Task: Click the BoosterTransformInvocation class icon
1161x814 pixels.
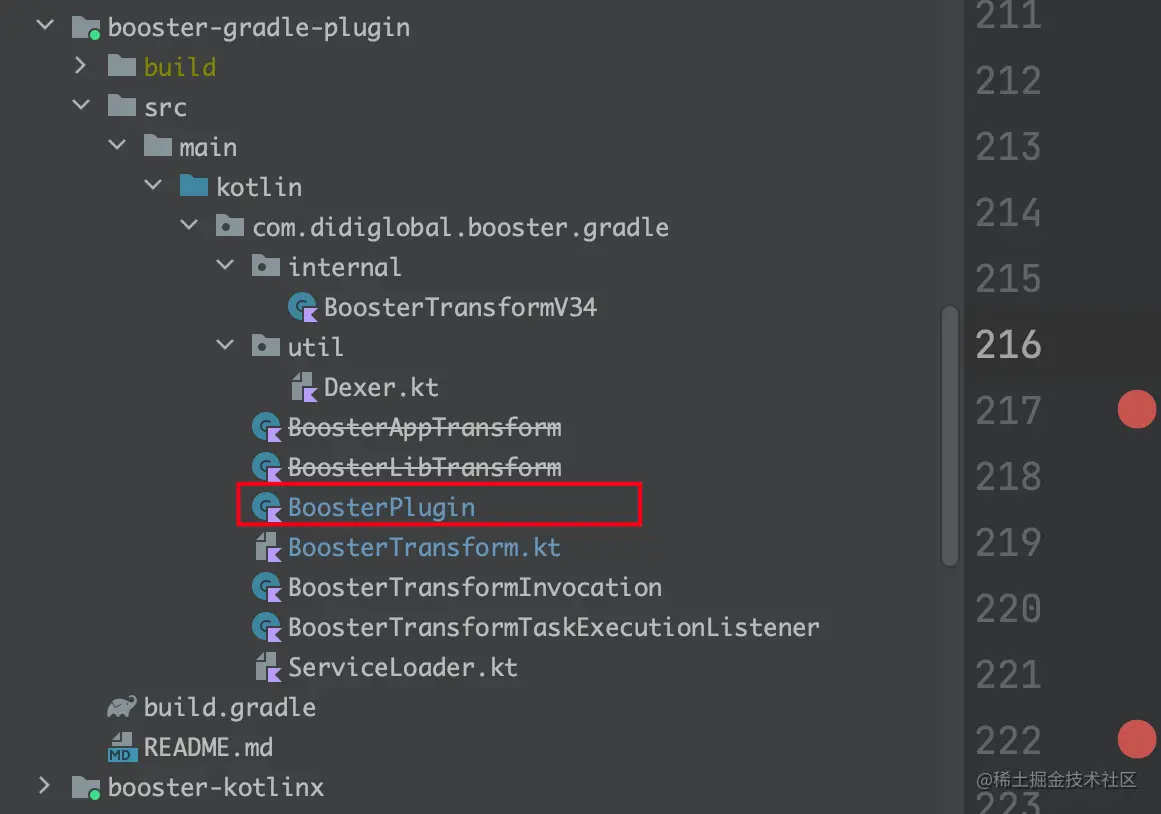Action: click(267, 587)
